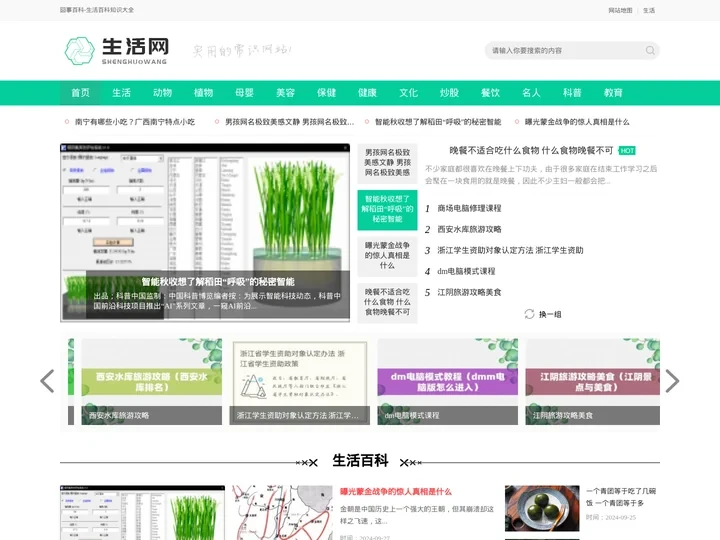Open the 首页 nav tab
The height and width of the screenshot is (540, 720).
80,93
